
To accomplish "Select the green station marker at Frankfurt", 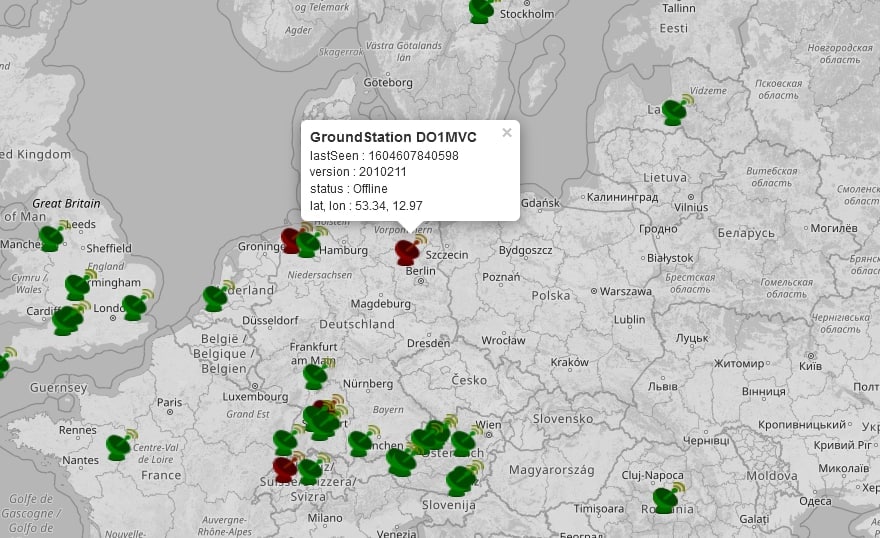I will [x=315, y=376].
